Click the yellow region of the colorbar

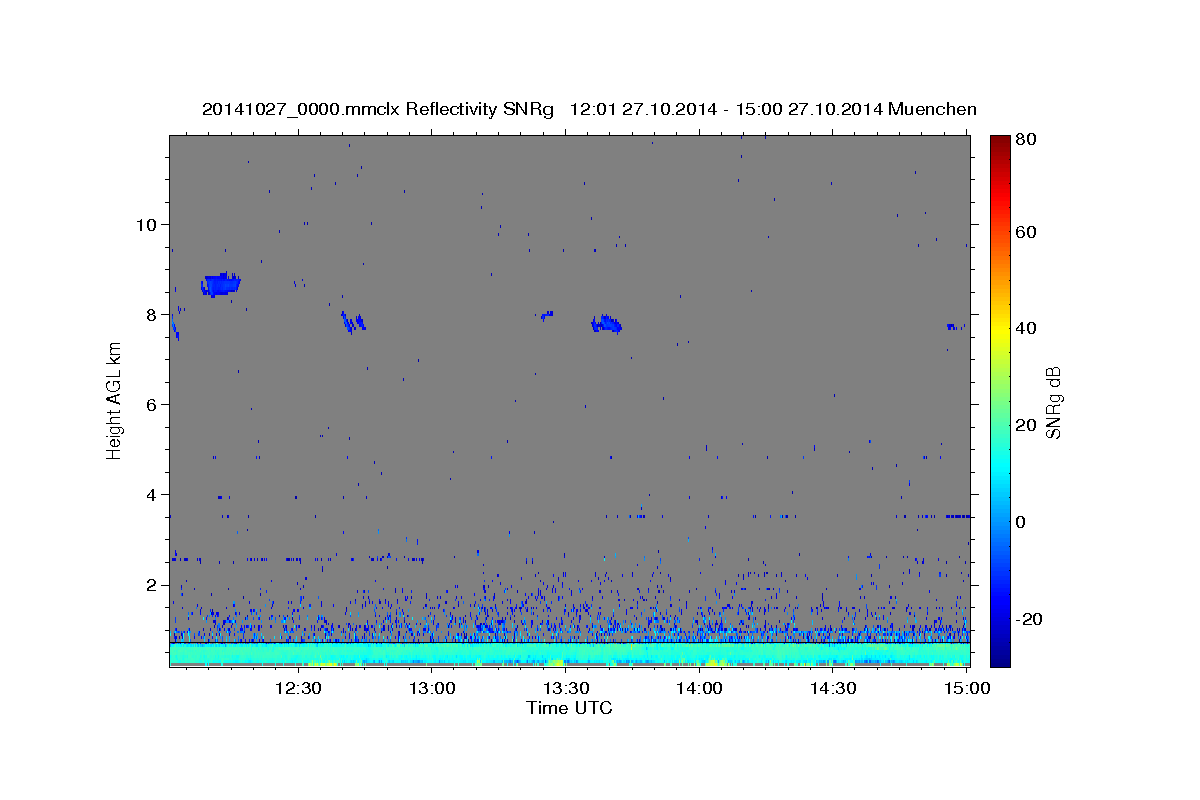click(x=999, y=330)
